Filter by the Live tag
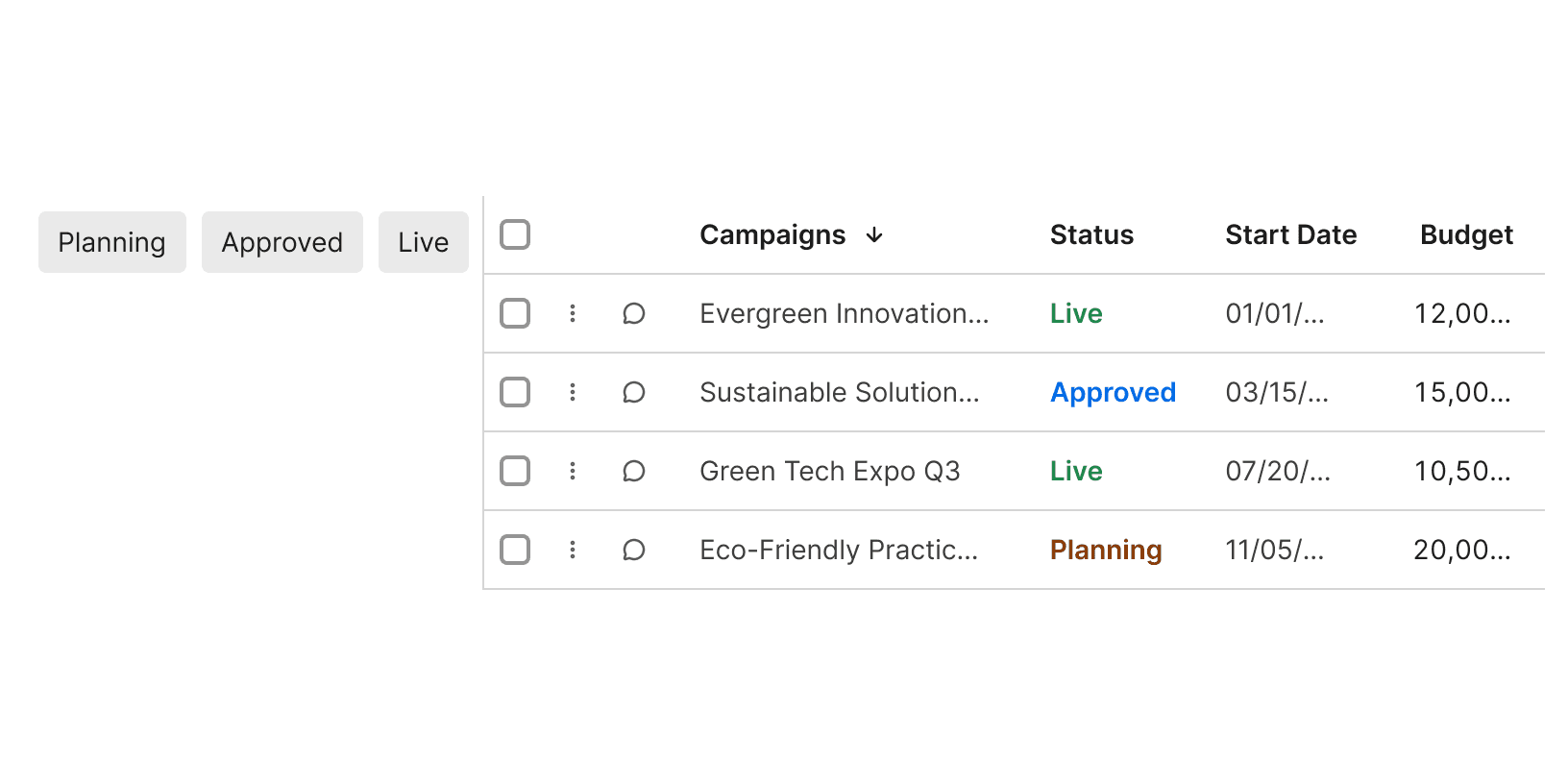Viewport: 1568px width, 784px height. pyautogui.click(x=424, y=242)
